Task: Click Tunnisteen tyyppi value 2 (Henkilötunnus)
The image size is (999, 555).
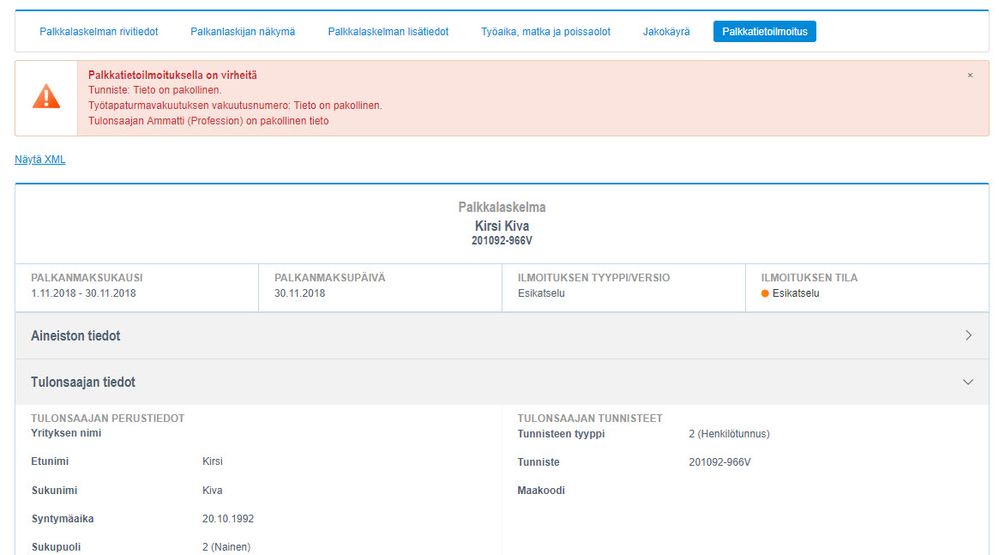Action: (729, 434)
